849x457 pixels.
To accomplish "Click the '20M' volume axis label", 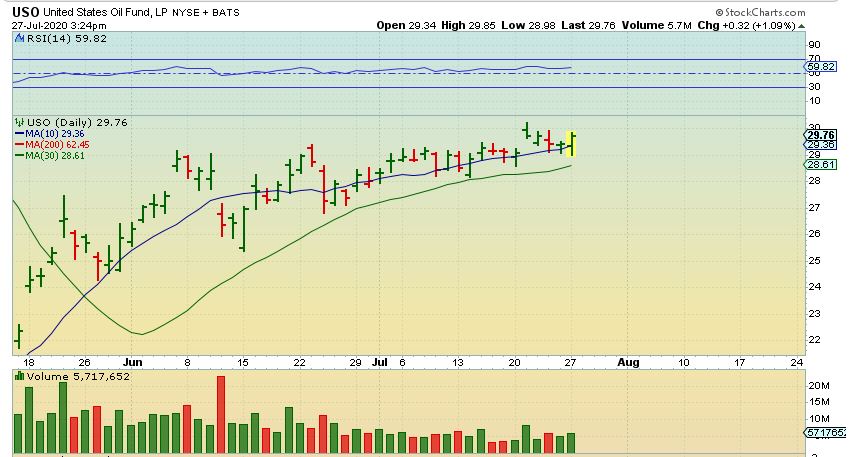I will tap(819, 386).
